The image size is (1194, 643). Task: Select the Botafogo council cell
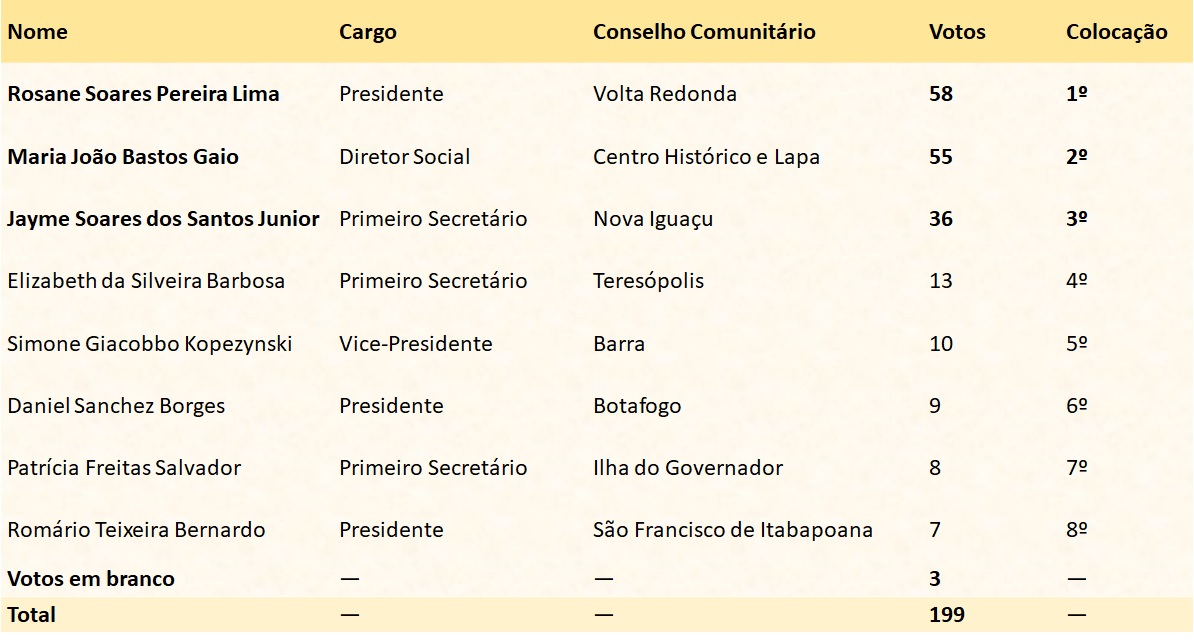(637, 406)
